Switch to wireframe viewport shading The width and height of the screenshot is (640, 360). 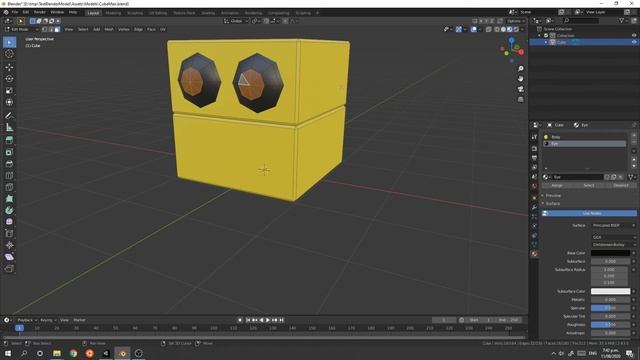[x=497, y=29]
